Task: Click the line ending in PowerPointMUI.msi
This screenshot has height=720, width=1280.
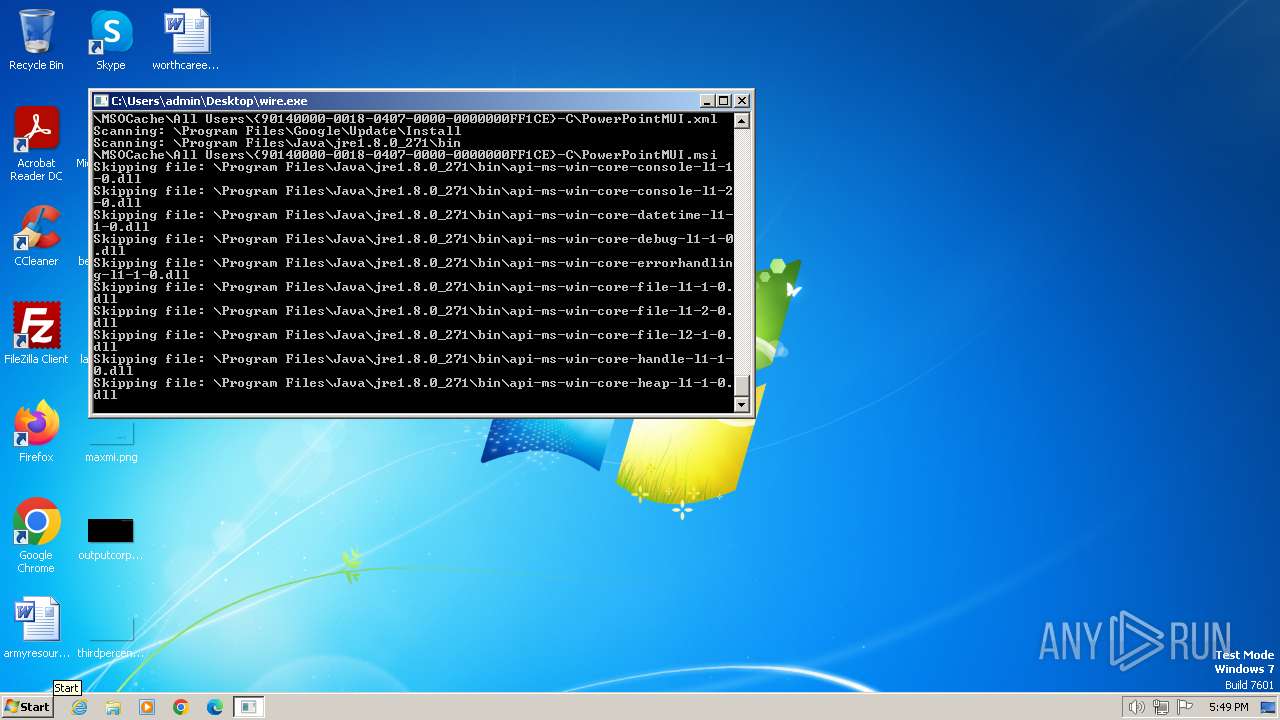Action: point(405,155)
